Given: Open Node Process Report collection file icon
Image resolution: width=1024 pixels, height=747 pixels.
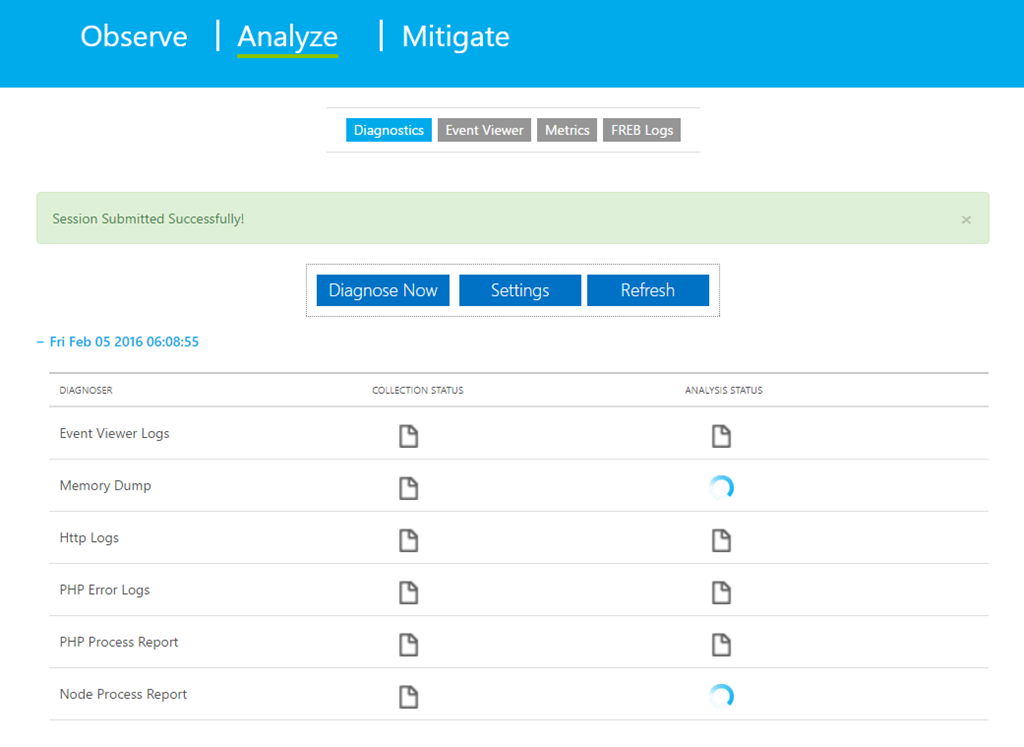Looking at the screenshot, I should (x=408, y=696).
